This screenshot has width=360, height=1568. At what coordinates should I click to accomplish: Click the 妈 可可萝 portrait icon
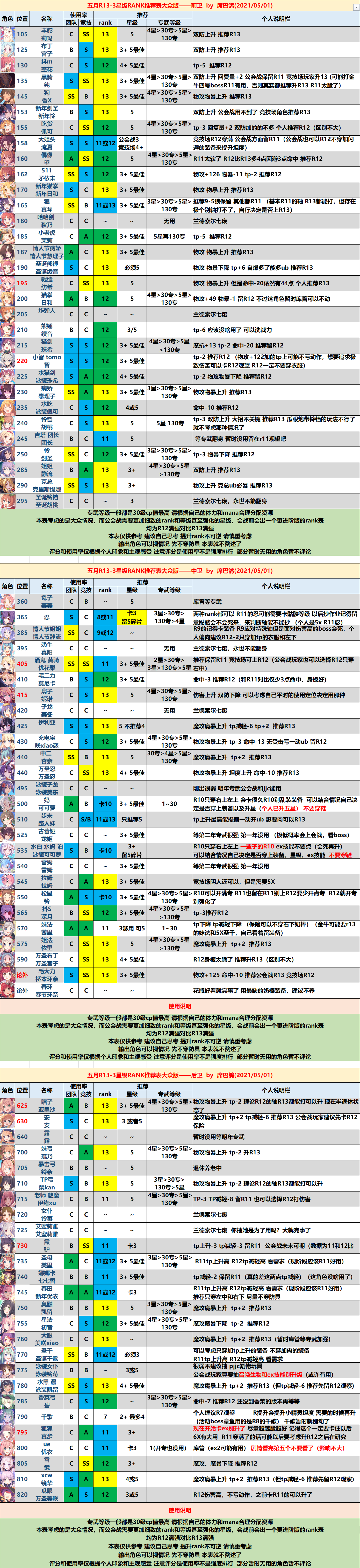[7, 804]
